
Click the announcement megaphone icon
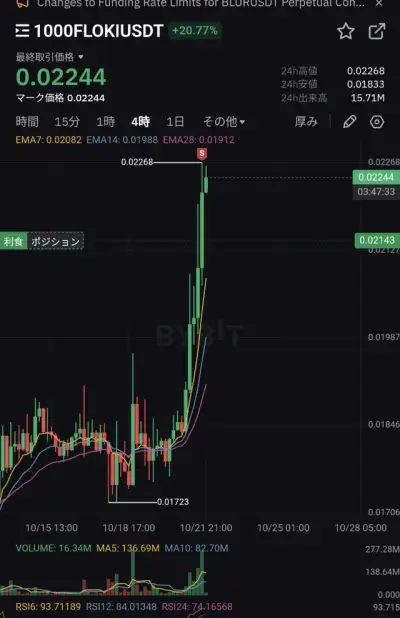[x=22, y=4]
